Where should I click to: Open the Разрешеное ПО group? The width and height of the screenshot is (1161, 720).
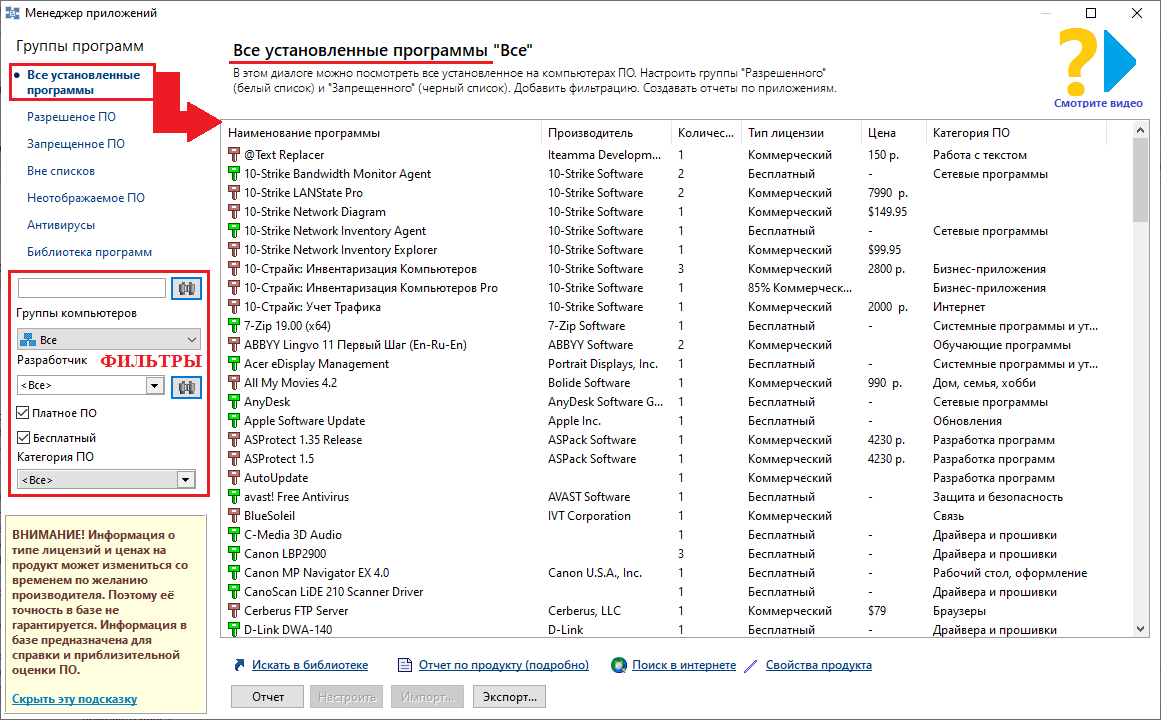tap(71, 117)
